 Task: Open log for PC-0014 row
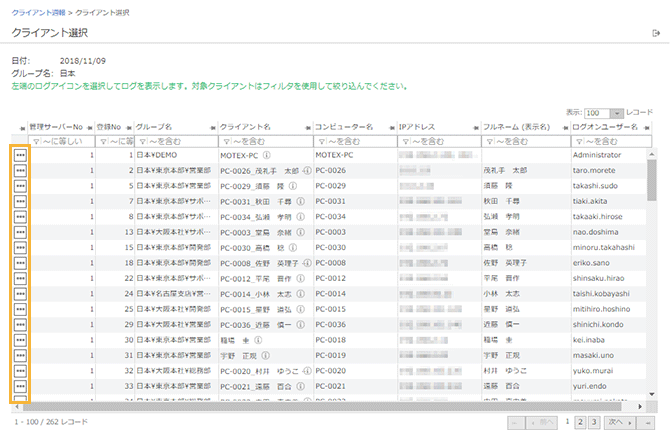point(20,295)
